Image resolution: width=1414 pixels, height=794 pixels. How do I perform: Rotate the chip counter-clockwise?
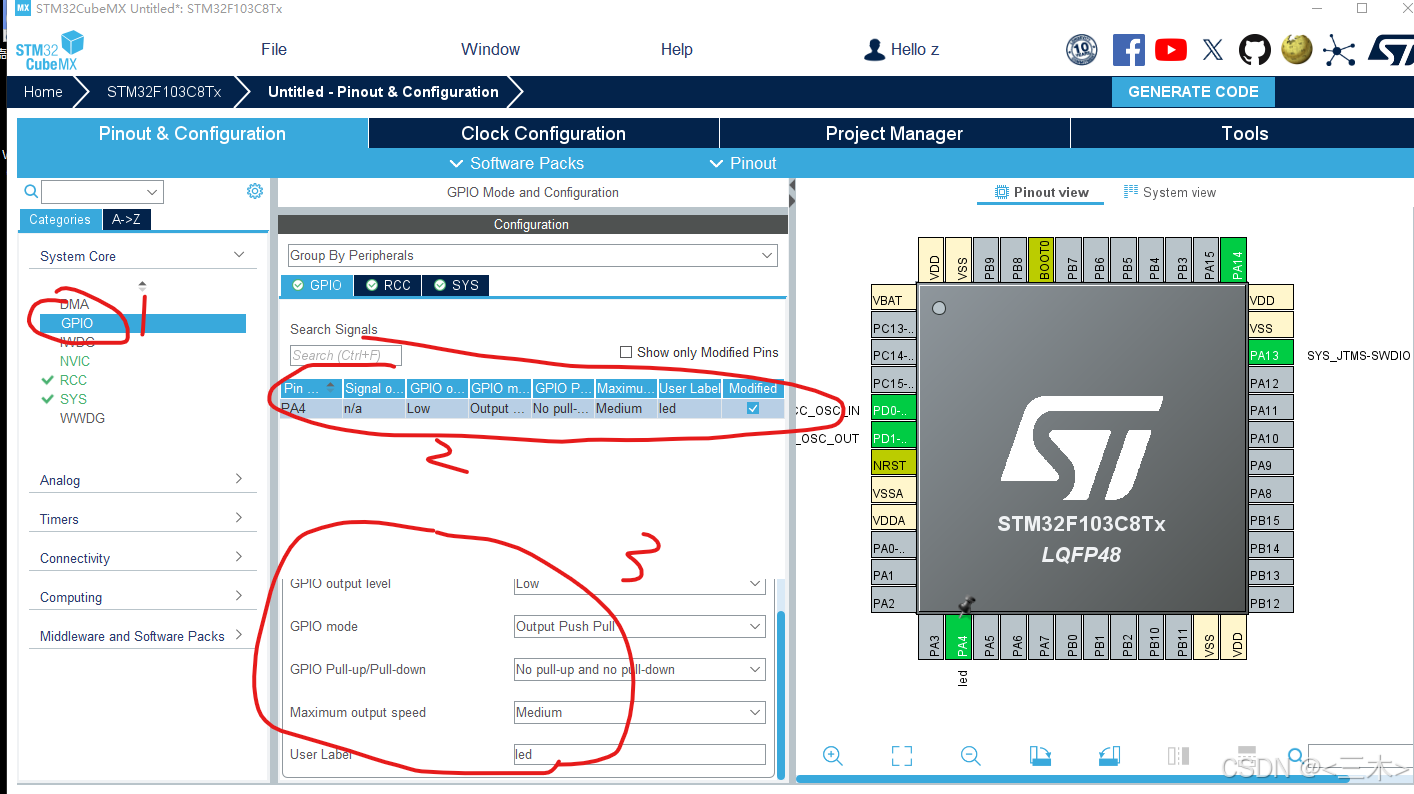[x=1108, y=756]
